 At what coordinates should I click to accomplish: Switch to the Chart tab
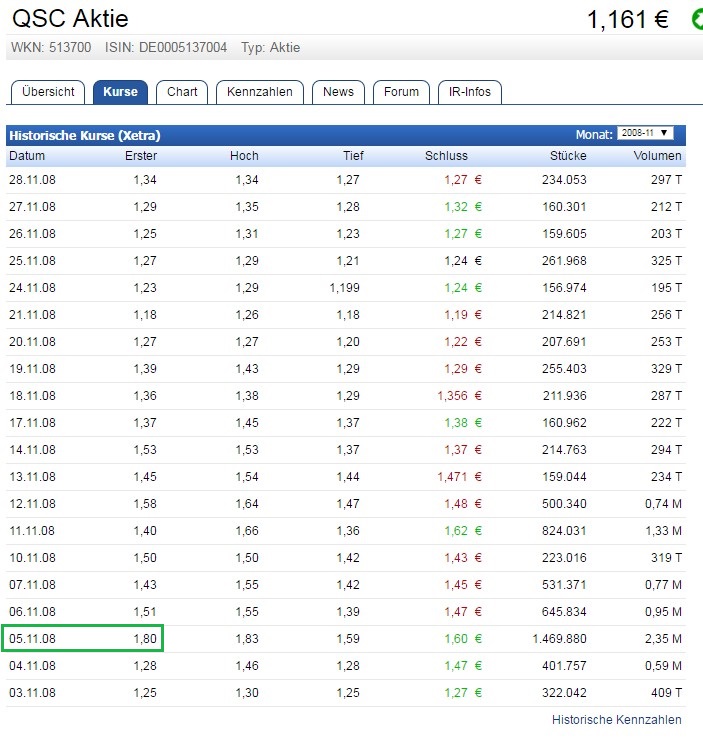(182, 92)
